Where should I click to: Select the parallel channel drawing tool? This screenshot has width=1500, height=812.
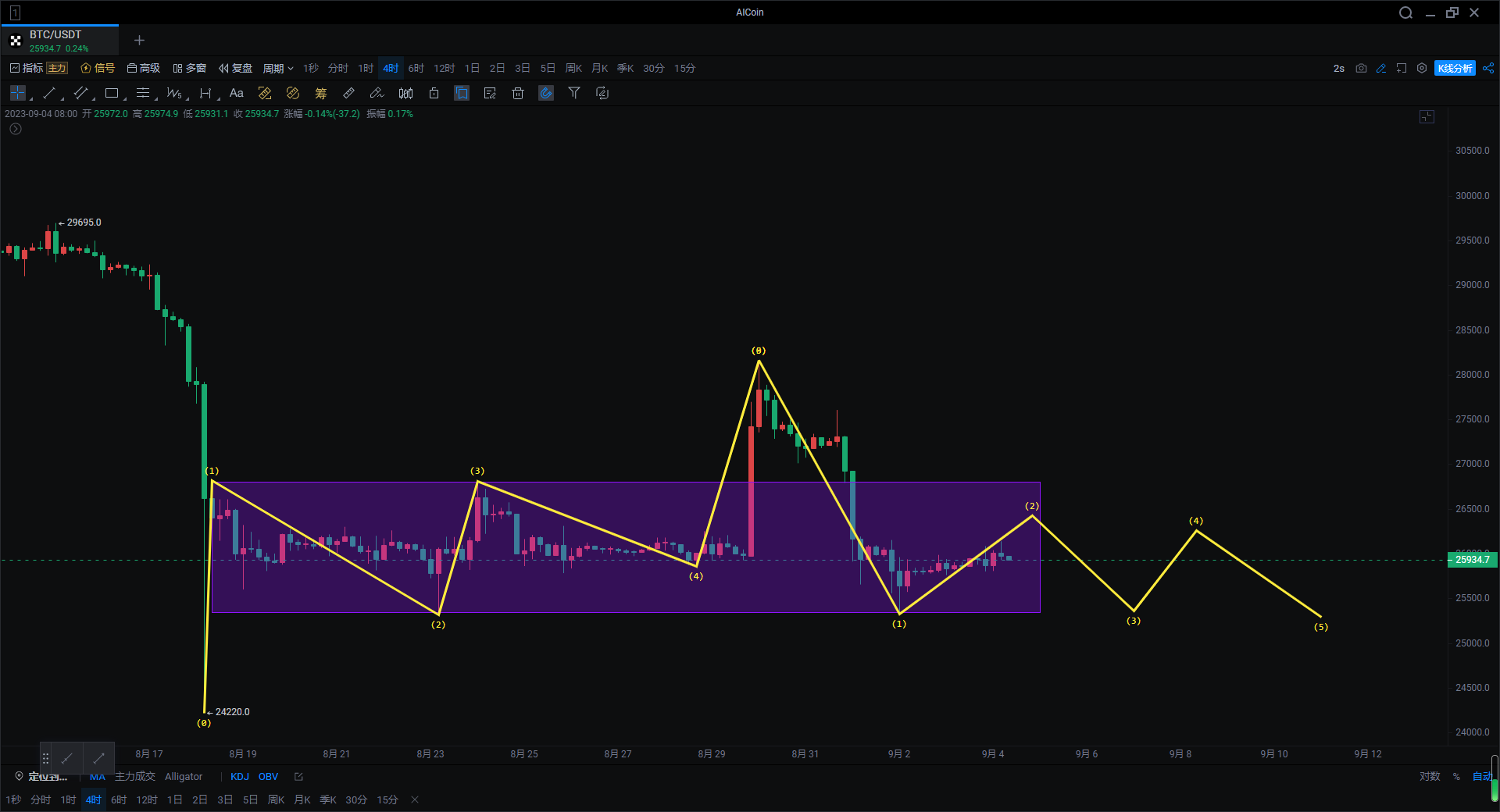point(80,93)
